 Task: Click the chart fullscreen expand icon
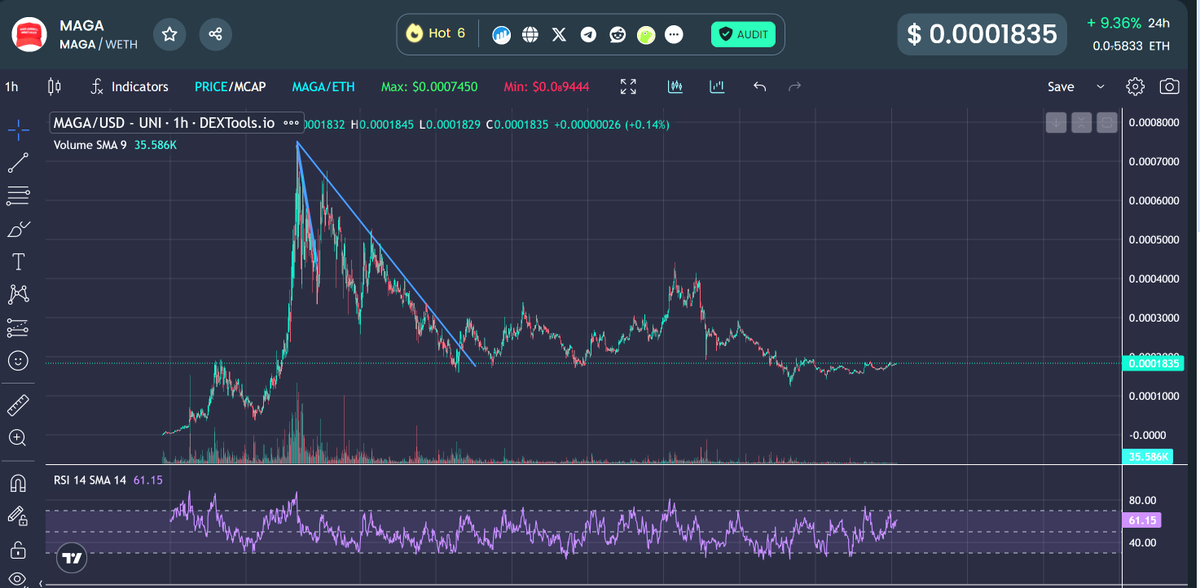tap(628, 87)
